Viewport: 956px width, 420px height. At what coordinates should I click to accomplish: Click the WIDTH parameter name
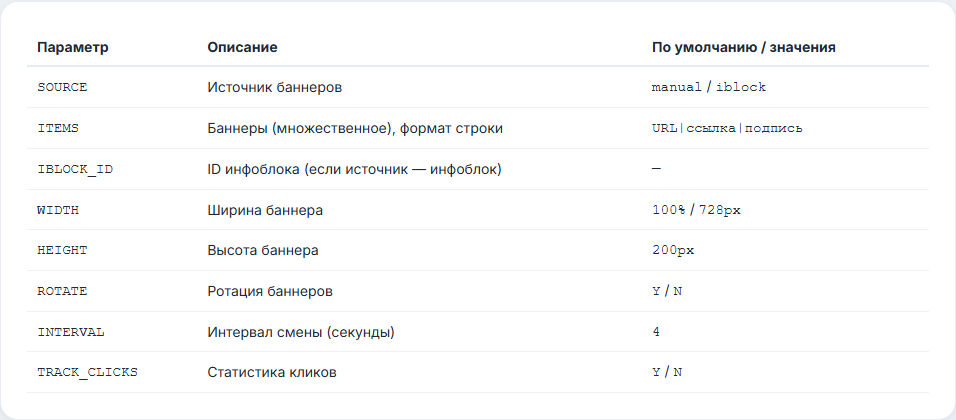click(x=58, y=210)
